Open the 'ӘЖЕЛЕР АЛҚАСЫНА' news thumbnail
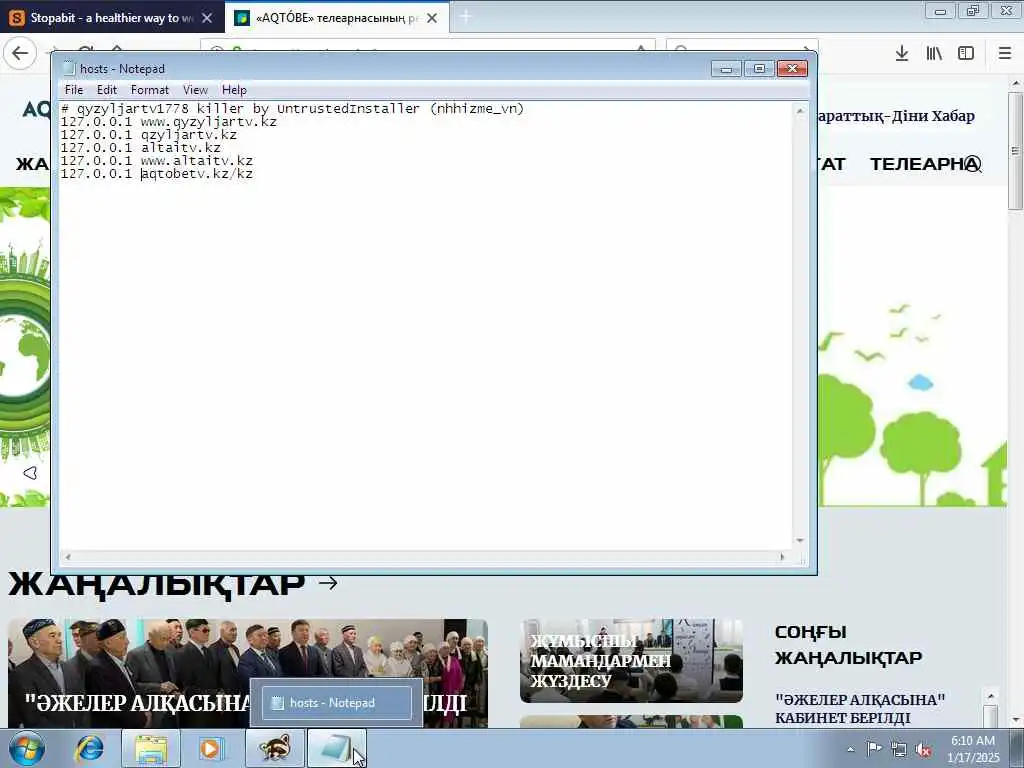 click(248, 673)
